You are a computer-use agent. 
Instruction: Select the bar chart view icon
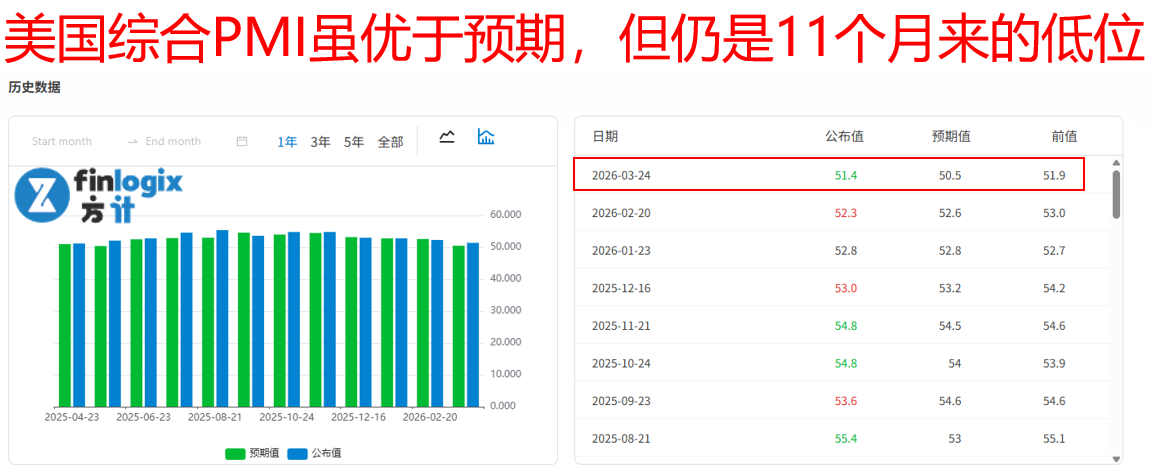486,137
